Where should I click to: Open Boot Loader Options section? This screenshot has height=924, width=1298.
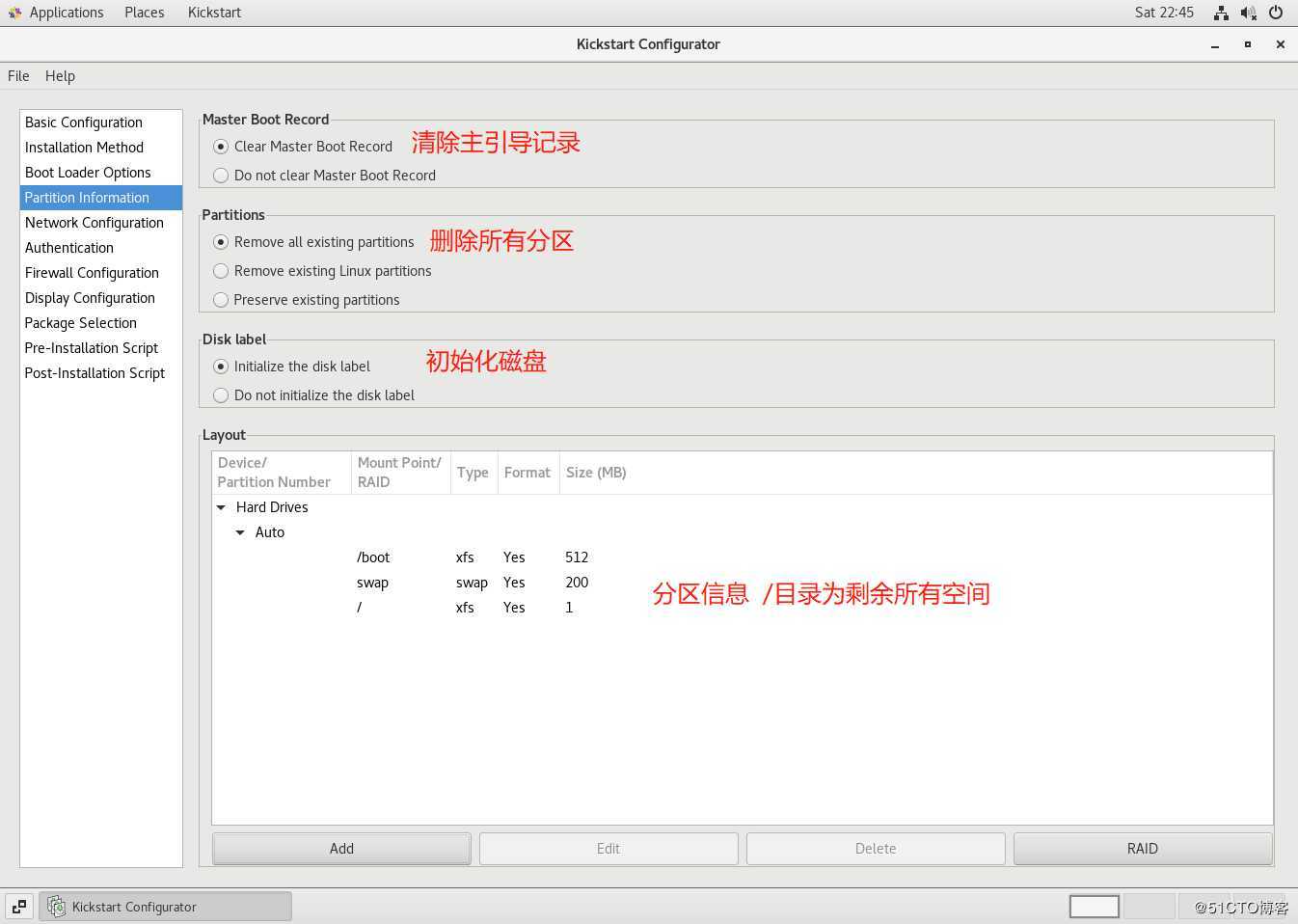click(x=101, y=173)
